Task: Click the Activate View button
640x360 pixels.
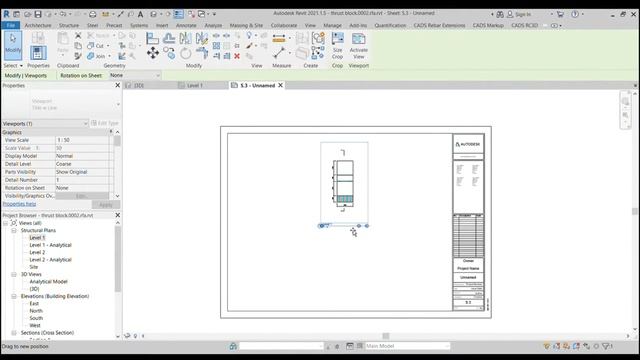Action: click(358, 46)
